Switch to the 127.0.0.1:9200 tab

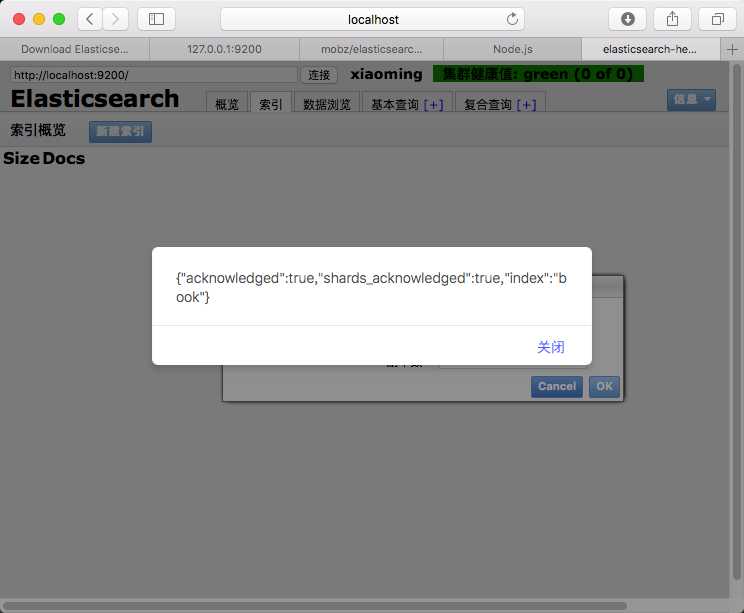224,49
